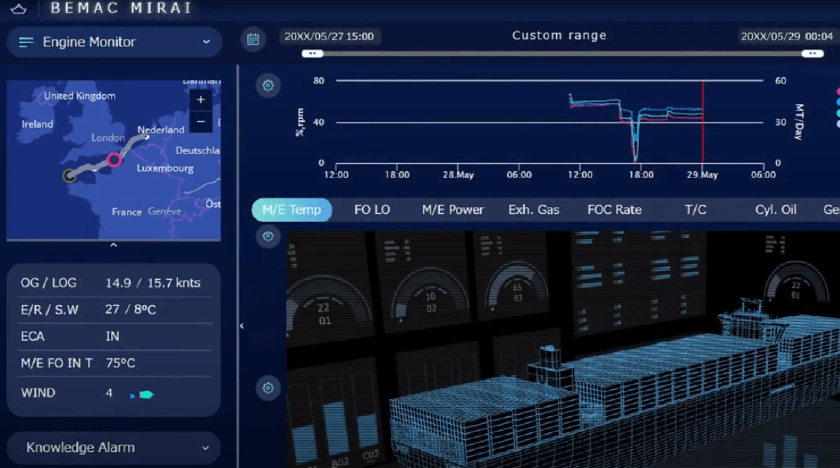
Task: Click the wind direction ship icon
Action: [142, 395]
